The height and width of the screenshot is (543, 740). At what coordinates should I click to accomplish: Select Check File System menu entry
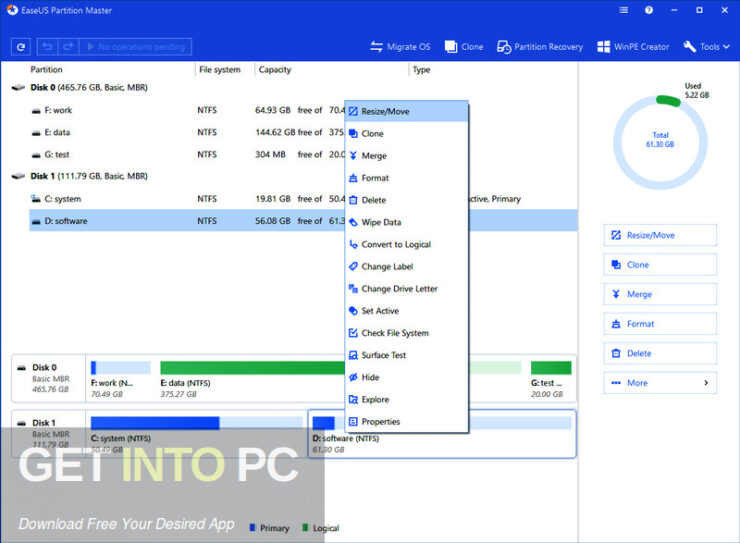coord(407,333)
